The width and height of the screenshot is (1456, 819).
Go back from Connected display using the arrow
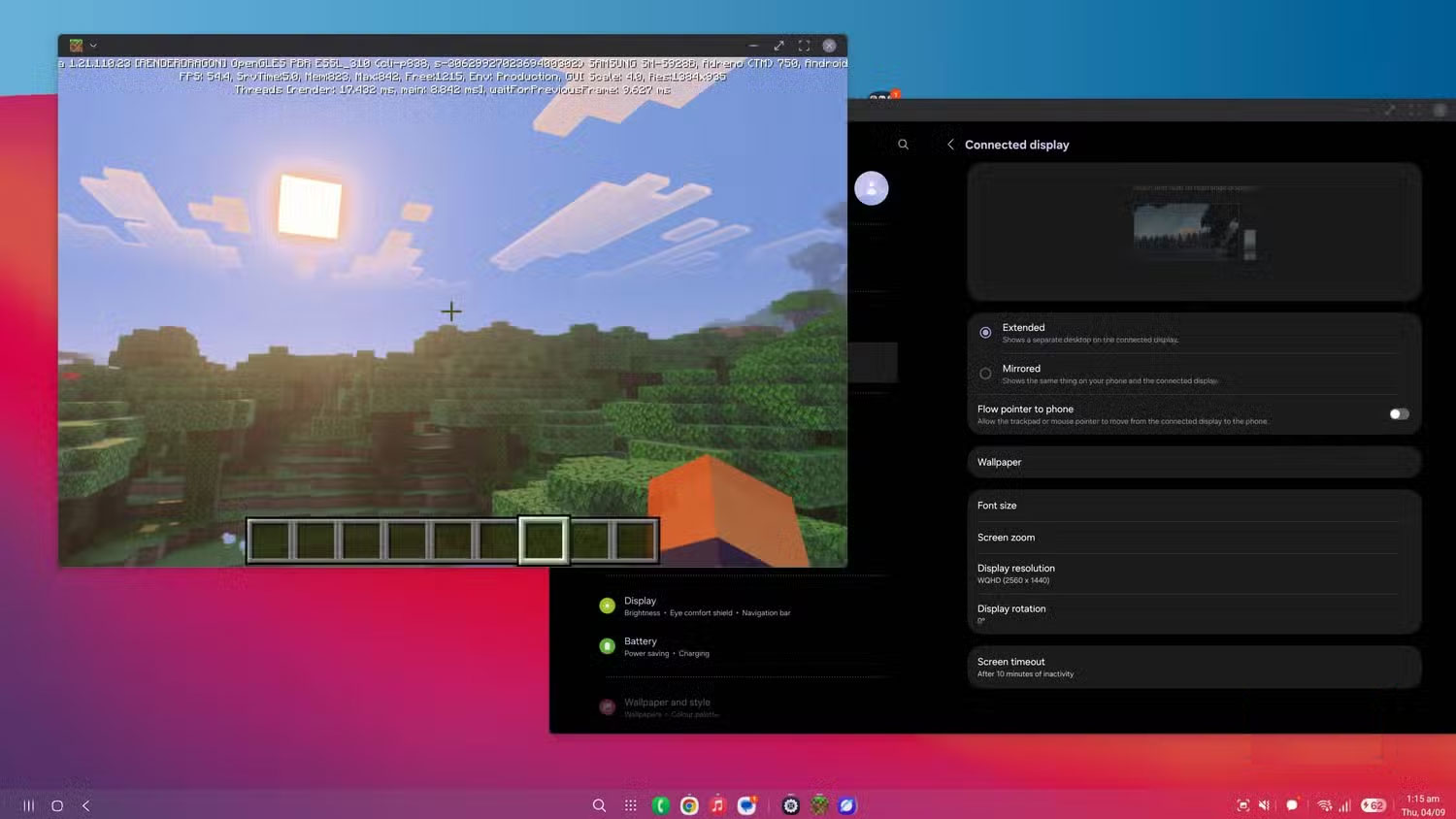pos(950,144)
